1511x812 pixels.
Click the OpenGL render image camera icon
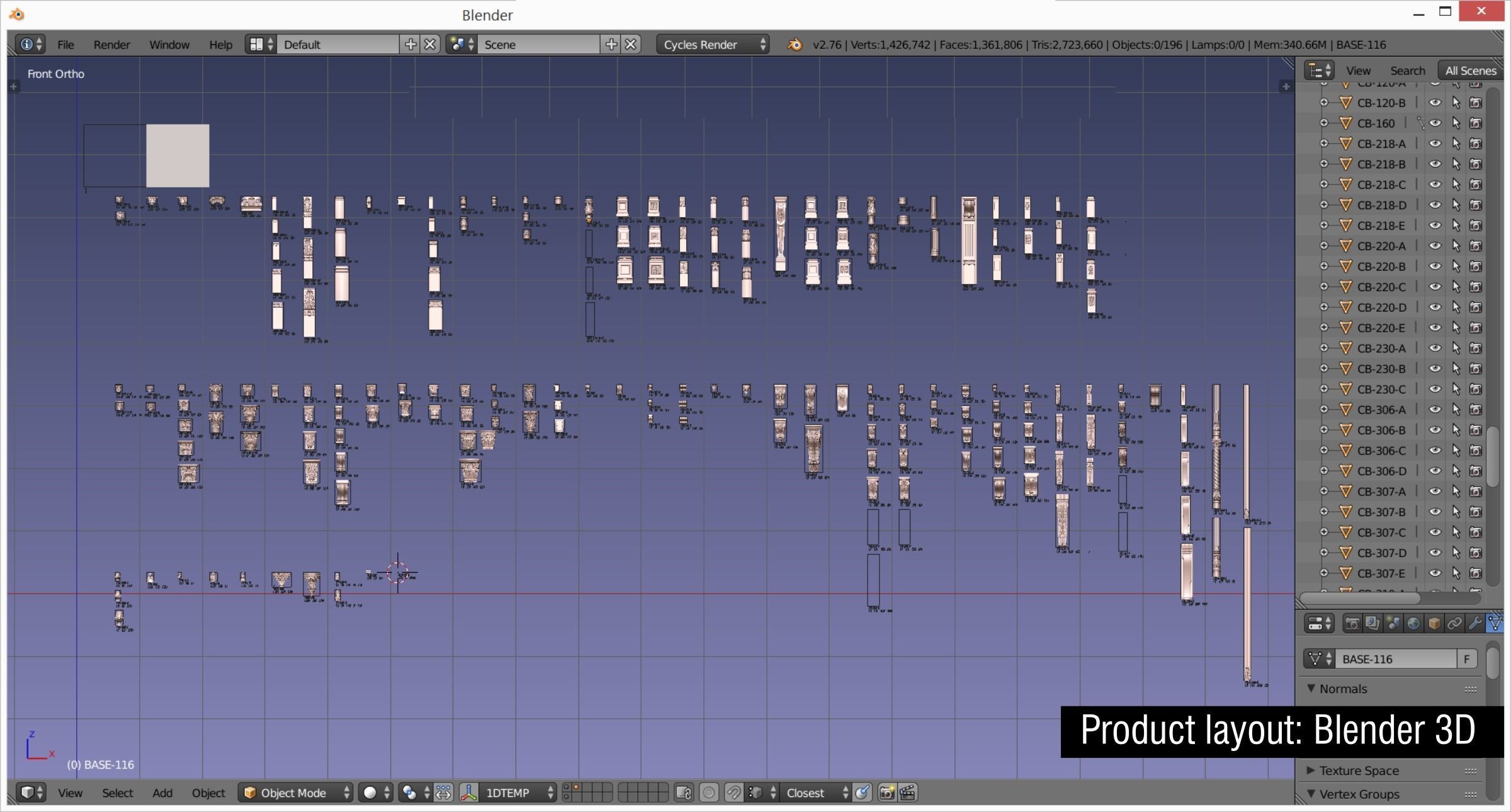pos(886,793)
